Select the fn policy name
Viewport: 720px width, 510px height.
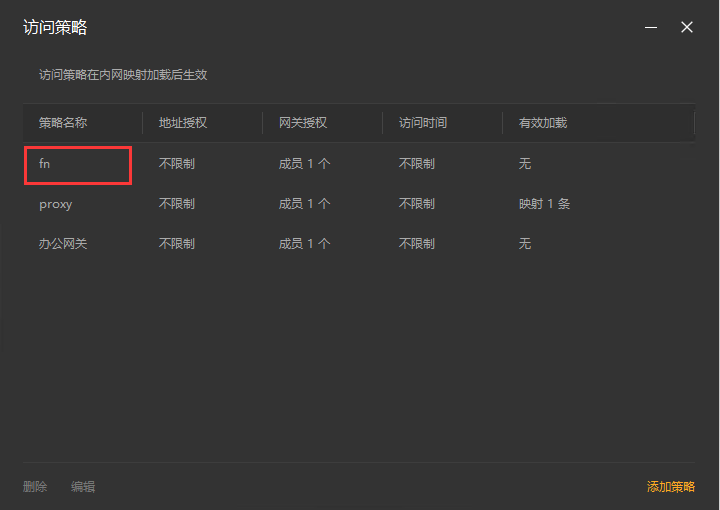tap(45, 163)
